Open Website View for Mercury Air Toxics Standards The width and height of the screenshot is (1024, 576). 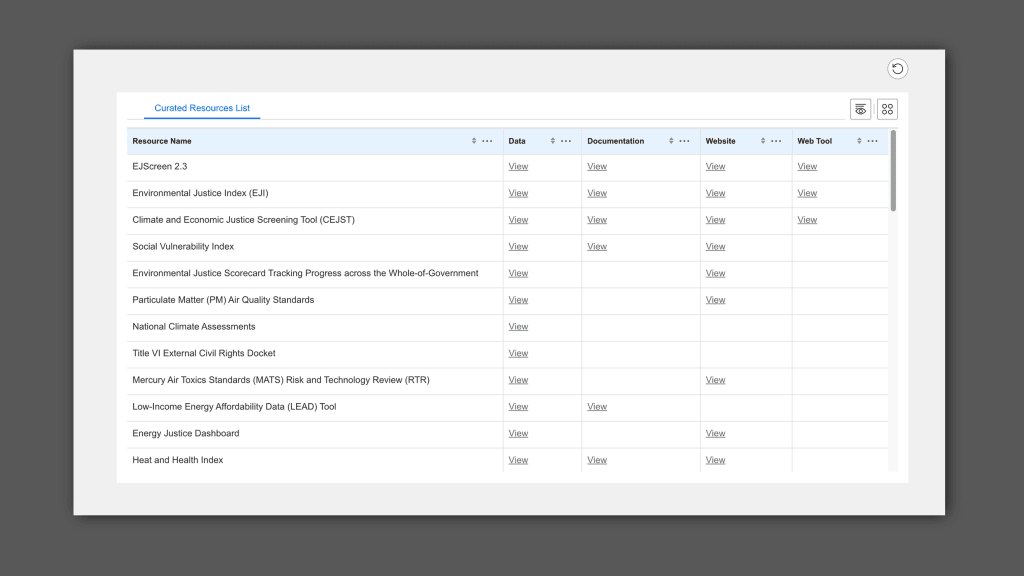click(x=715, y=380)
